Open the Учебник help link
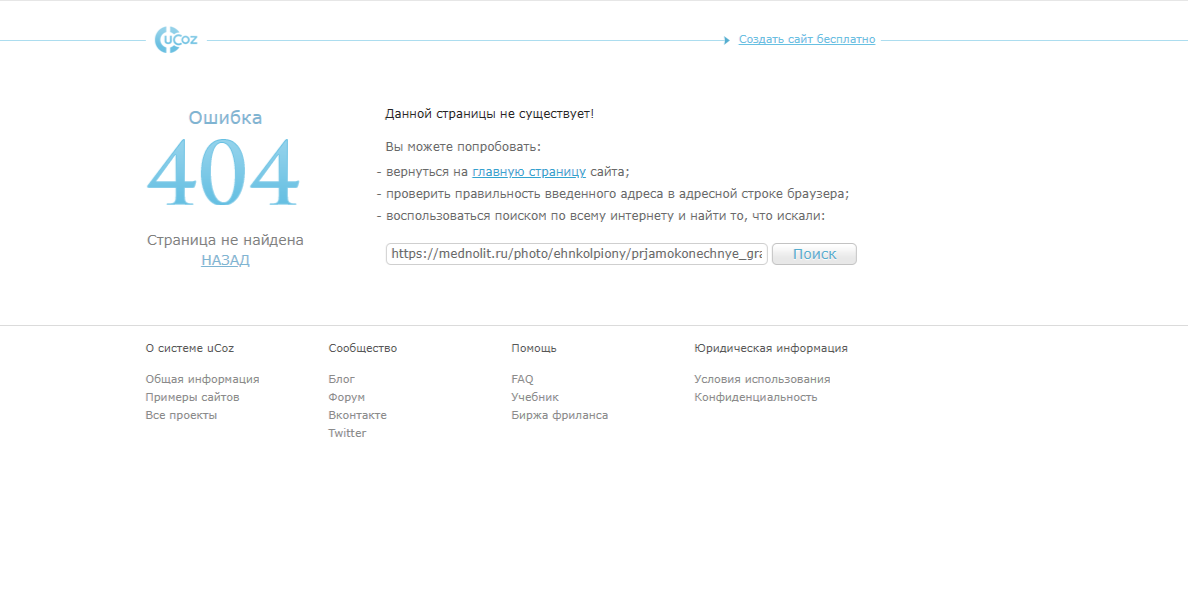The height and width of the screenshot is (599, 1188). pos(535,398)
